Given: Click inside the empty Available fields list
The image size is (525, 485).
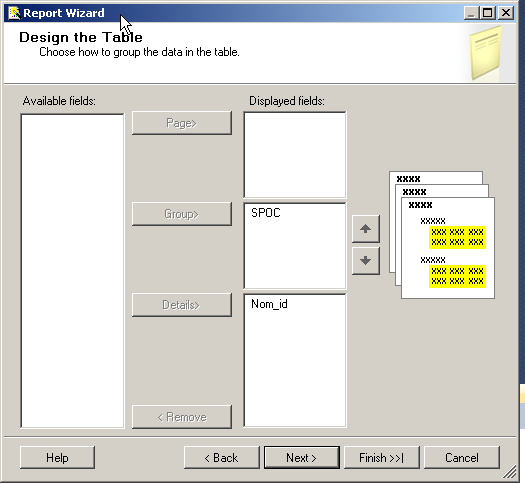Looking at the screenshot, I should click(72, 271).
